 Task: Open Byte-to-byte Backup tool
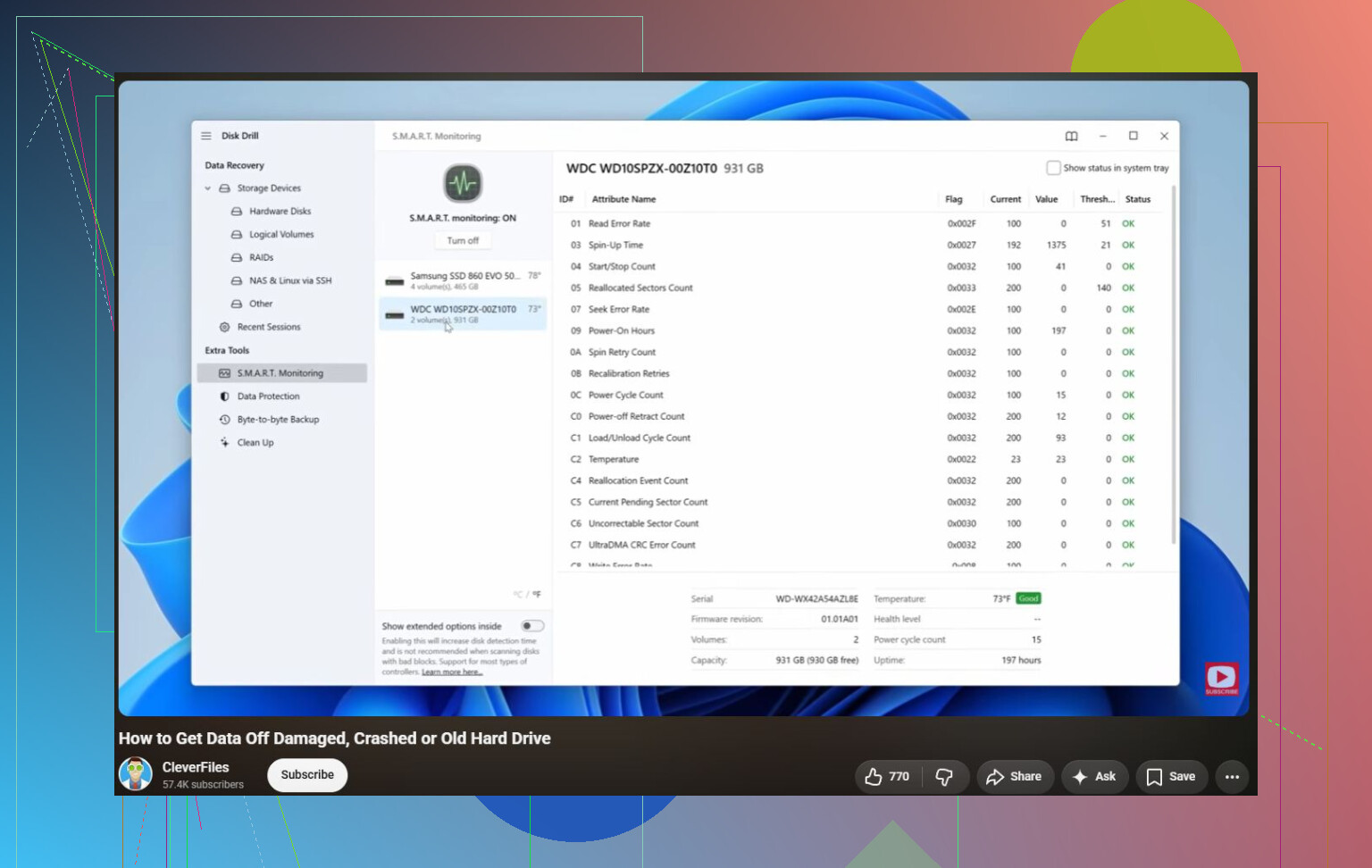point(278,420)
